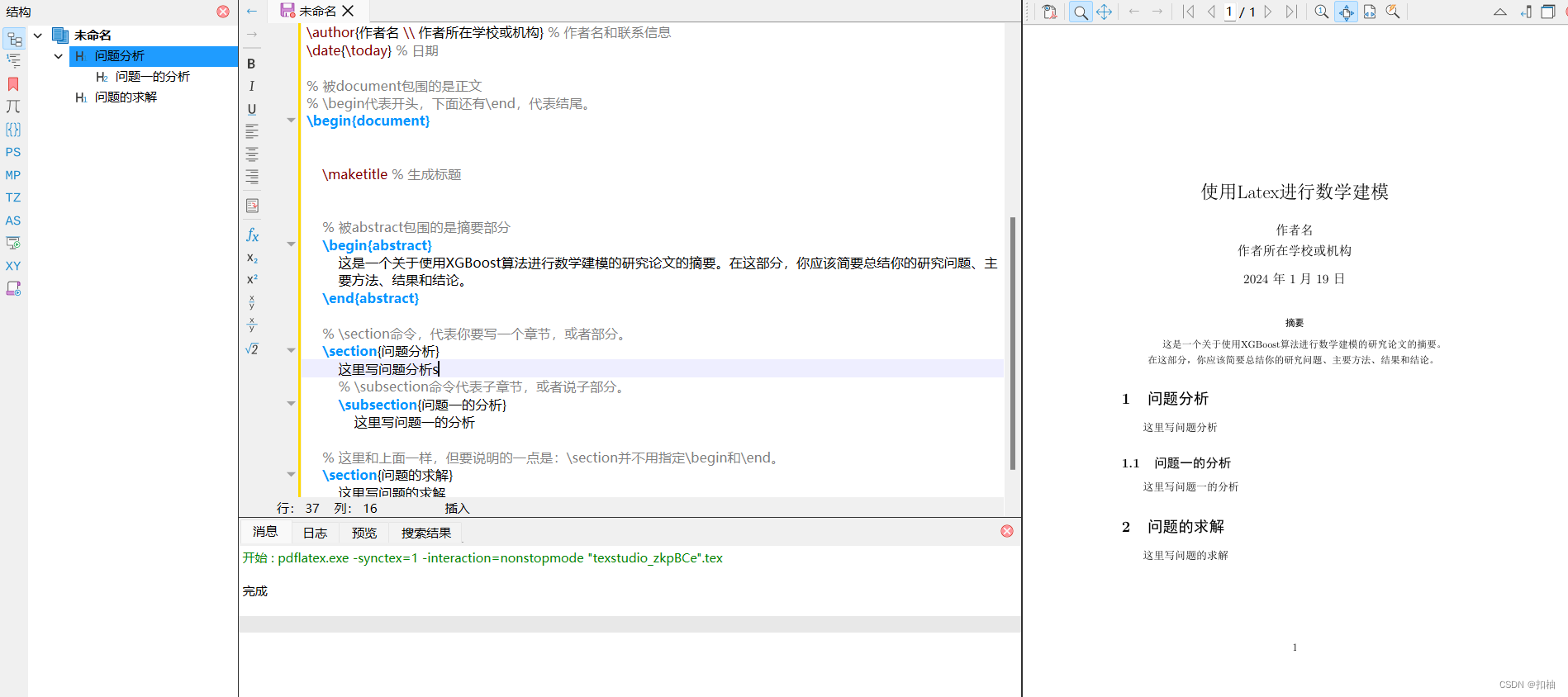Image resolution: width=1568 pixels, height=697 pixels.
Task: Go to previous page in PDF viewer
Action: point(1211,12)
